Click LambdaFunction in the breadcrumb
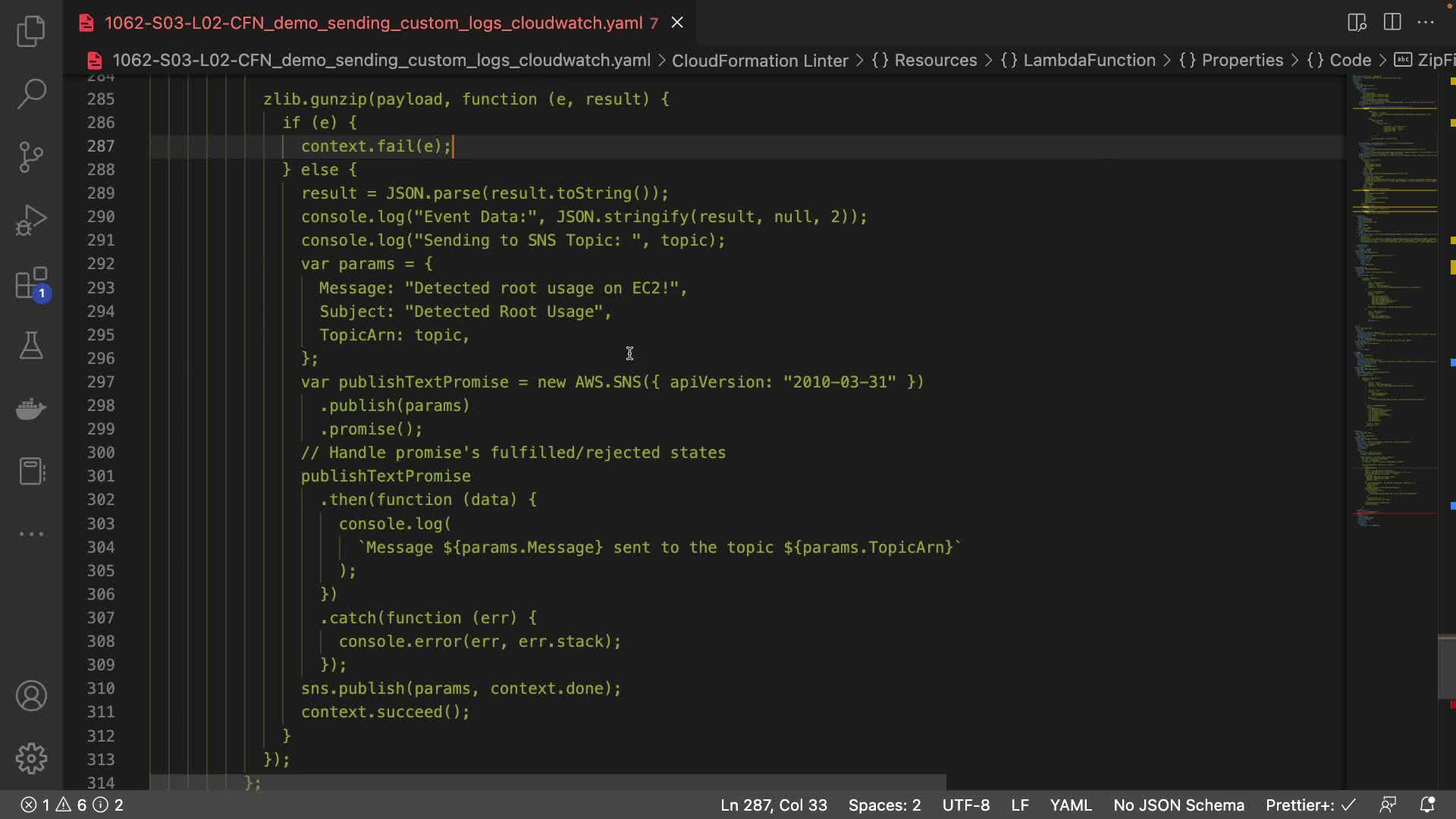The height and width of the screenshot is (819, 1456). pos(1089,60)
